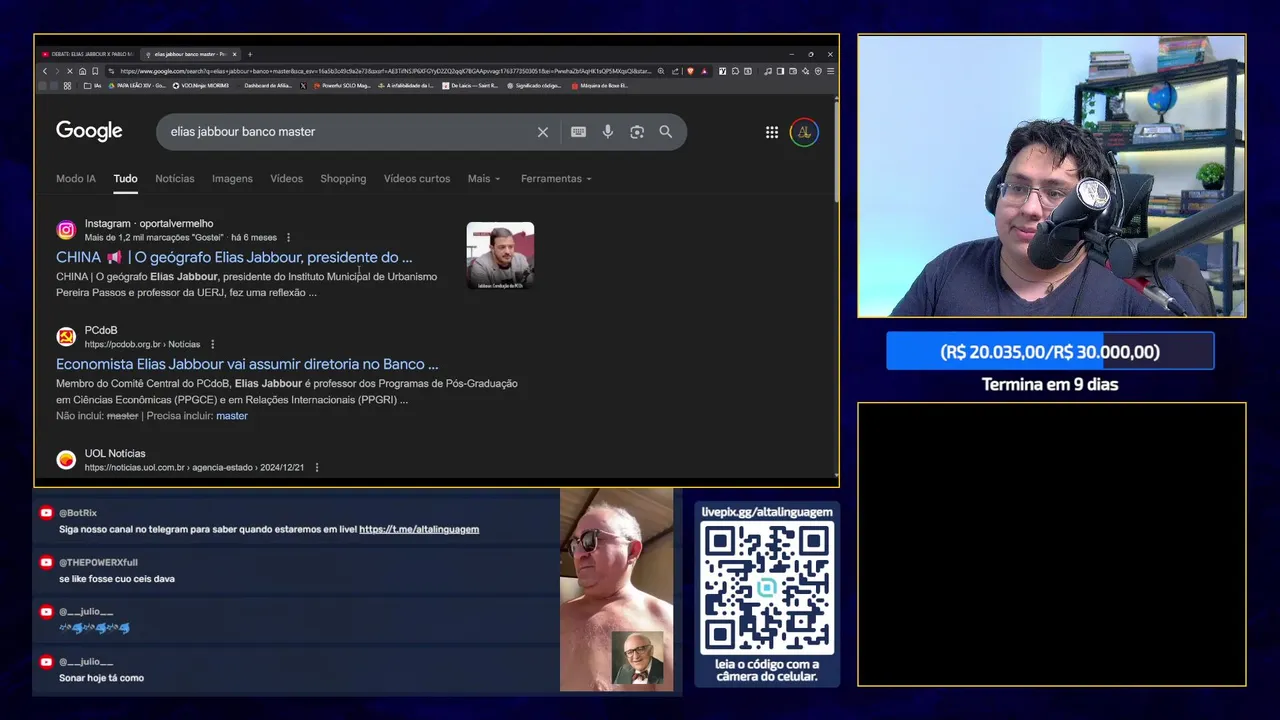Submit search with the magnifier icon
The width and height of the screenshot is (1280, 720).
666,132
